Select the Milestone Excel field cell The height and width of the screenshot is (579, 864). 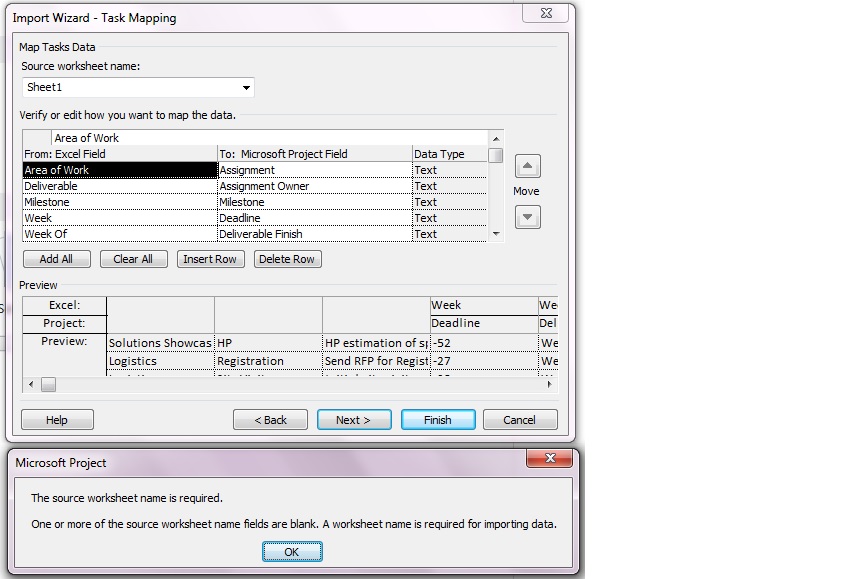point(120,202)
